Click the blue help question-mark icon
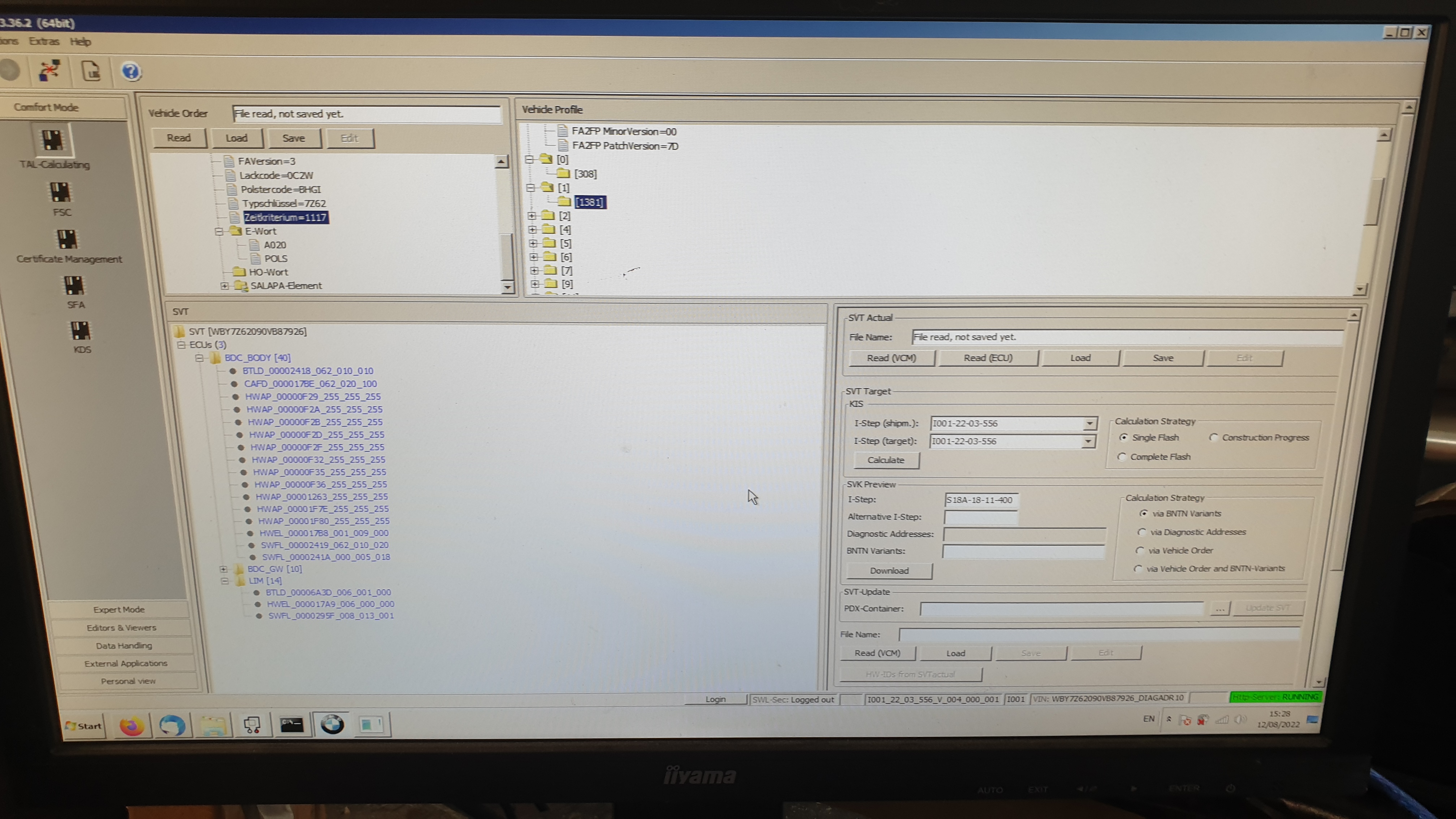1456x819 pixels. coord(131,72)
